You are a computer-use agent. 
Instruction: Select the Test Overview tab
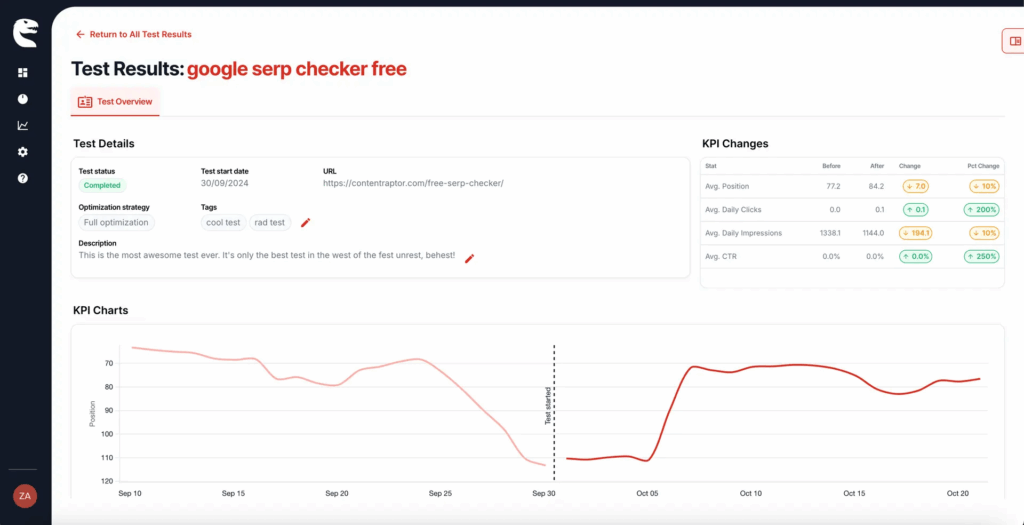coord(115,102)
